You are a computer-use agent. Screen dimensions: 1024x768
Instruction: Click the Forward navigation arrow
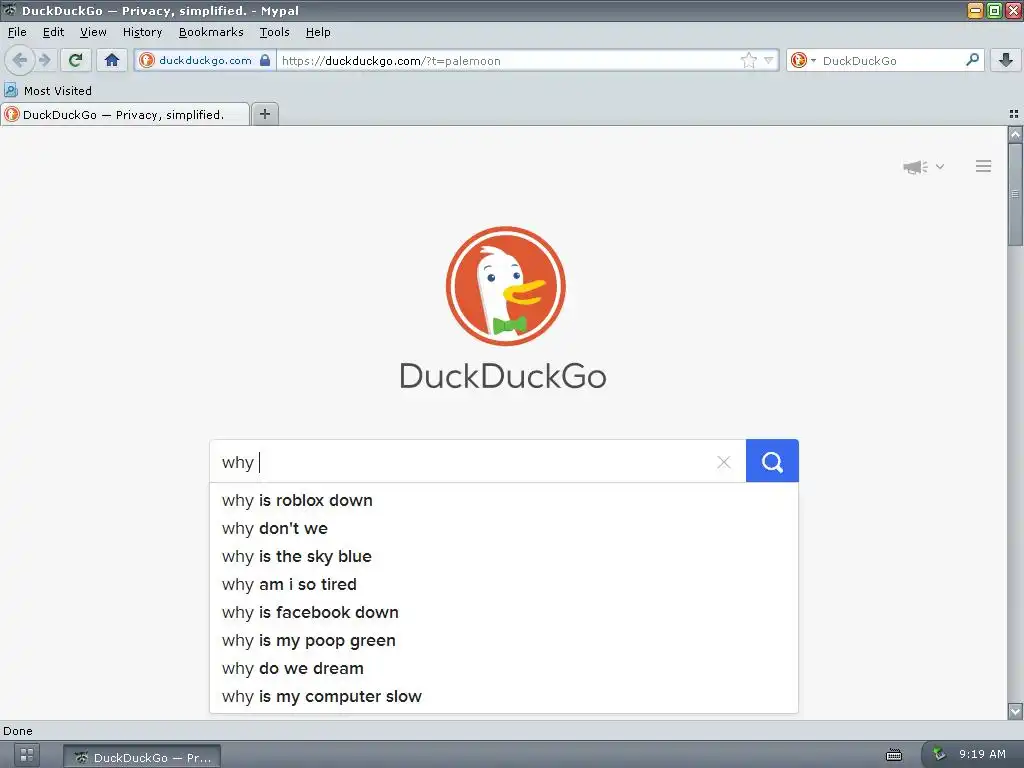pyautogui.click(x=44, y=60)
